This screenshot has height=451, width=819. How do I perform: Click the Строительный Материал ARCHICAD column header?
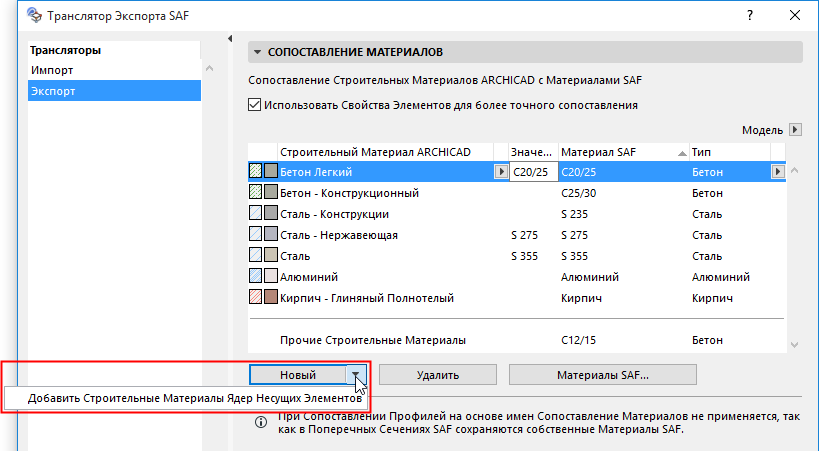point(385,152)
